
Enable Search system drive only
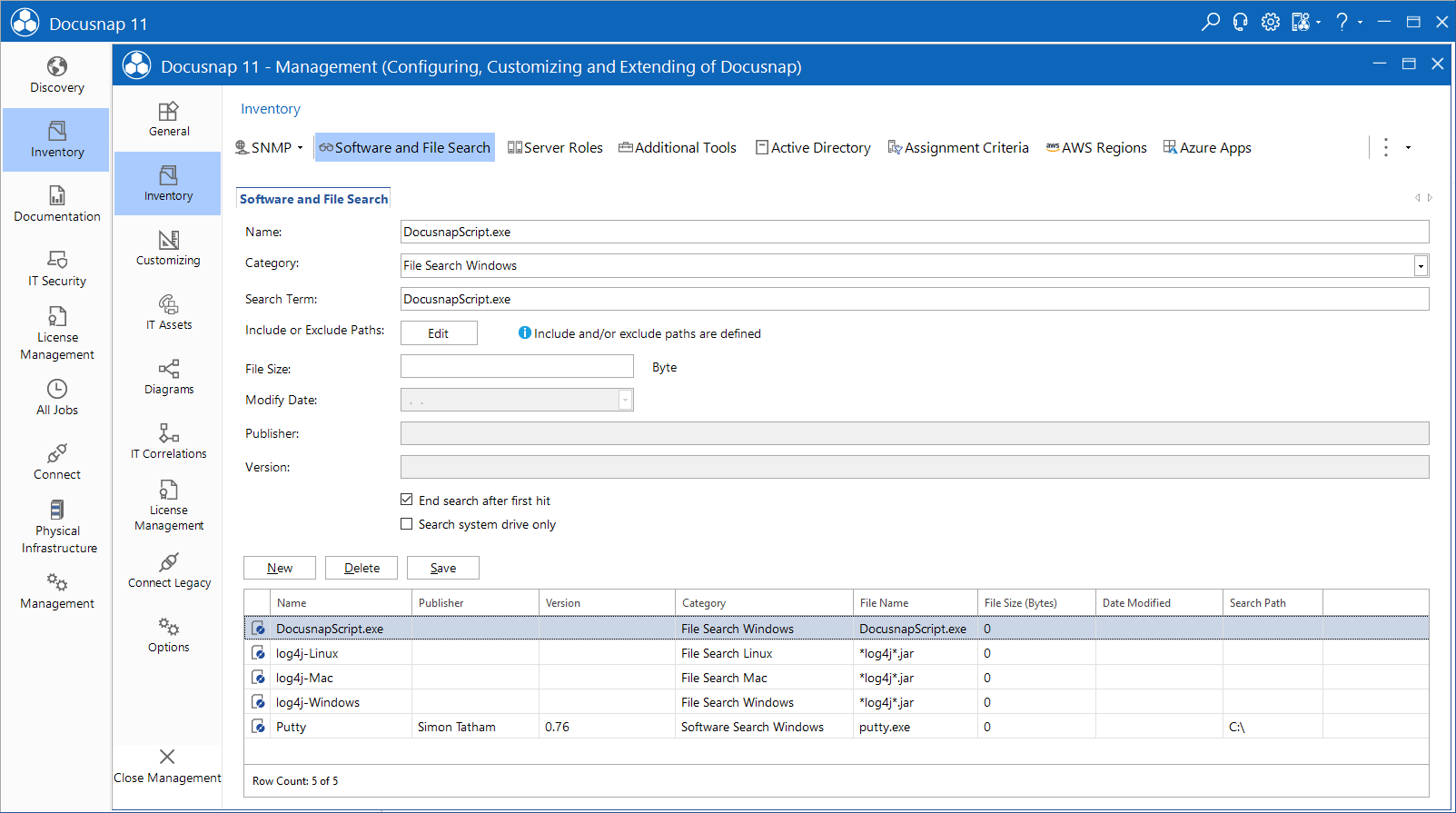(407, 523)
